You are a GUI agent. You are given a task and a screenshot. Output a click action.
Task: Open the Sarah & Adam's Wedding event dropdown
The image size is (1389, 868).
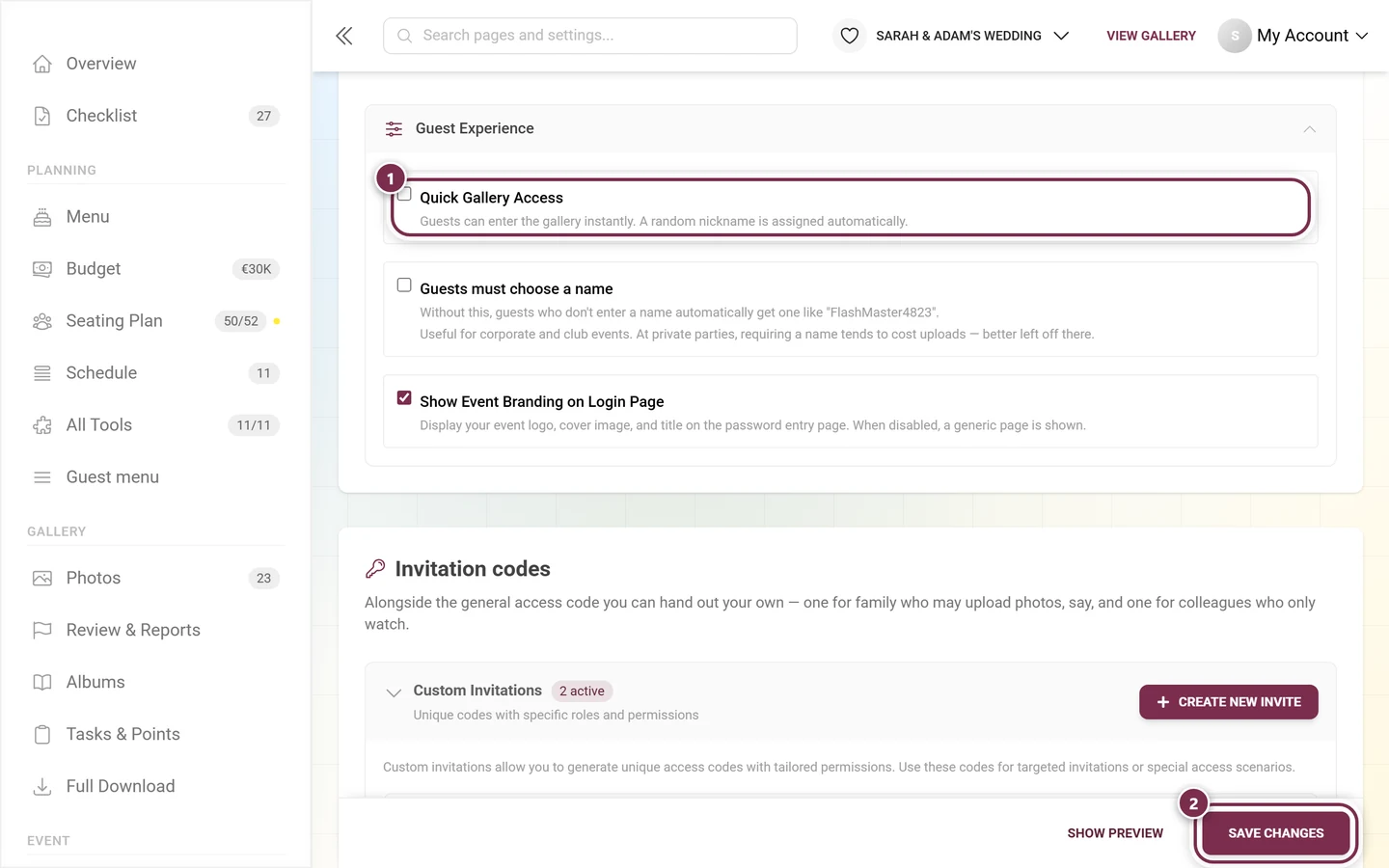971,36
